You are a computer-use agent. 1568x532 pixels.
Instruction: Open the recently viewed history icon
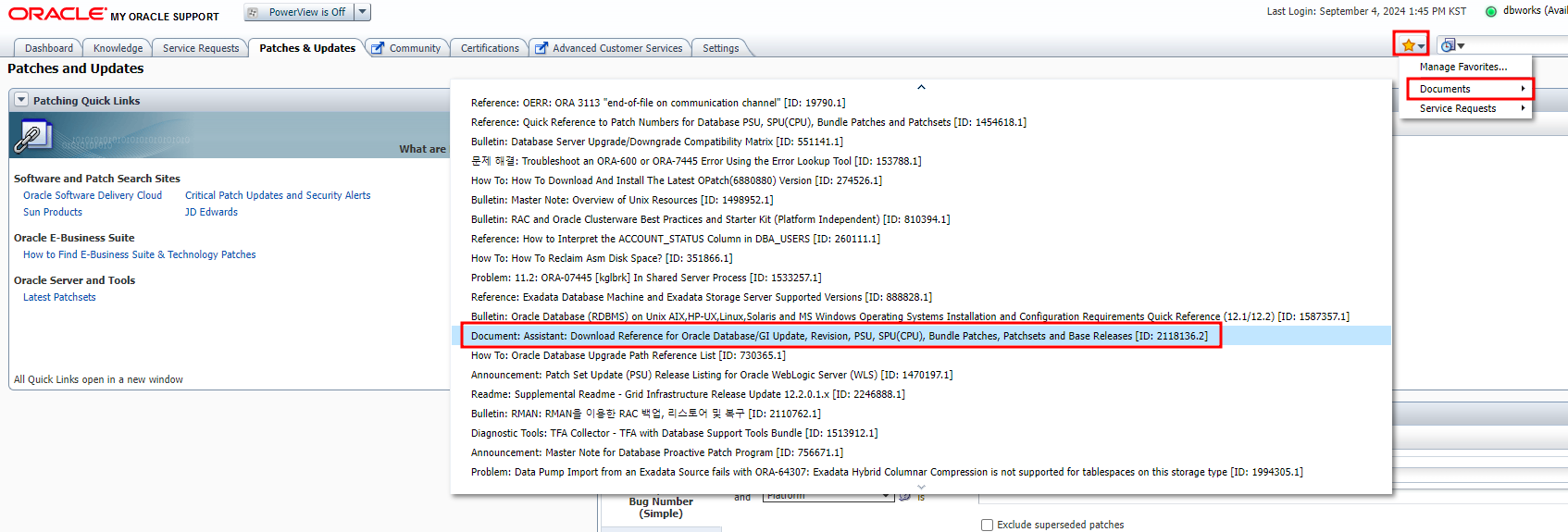1452,45
